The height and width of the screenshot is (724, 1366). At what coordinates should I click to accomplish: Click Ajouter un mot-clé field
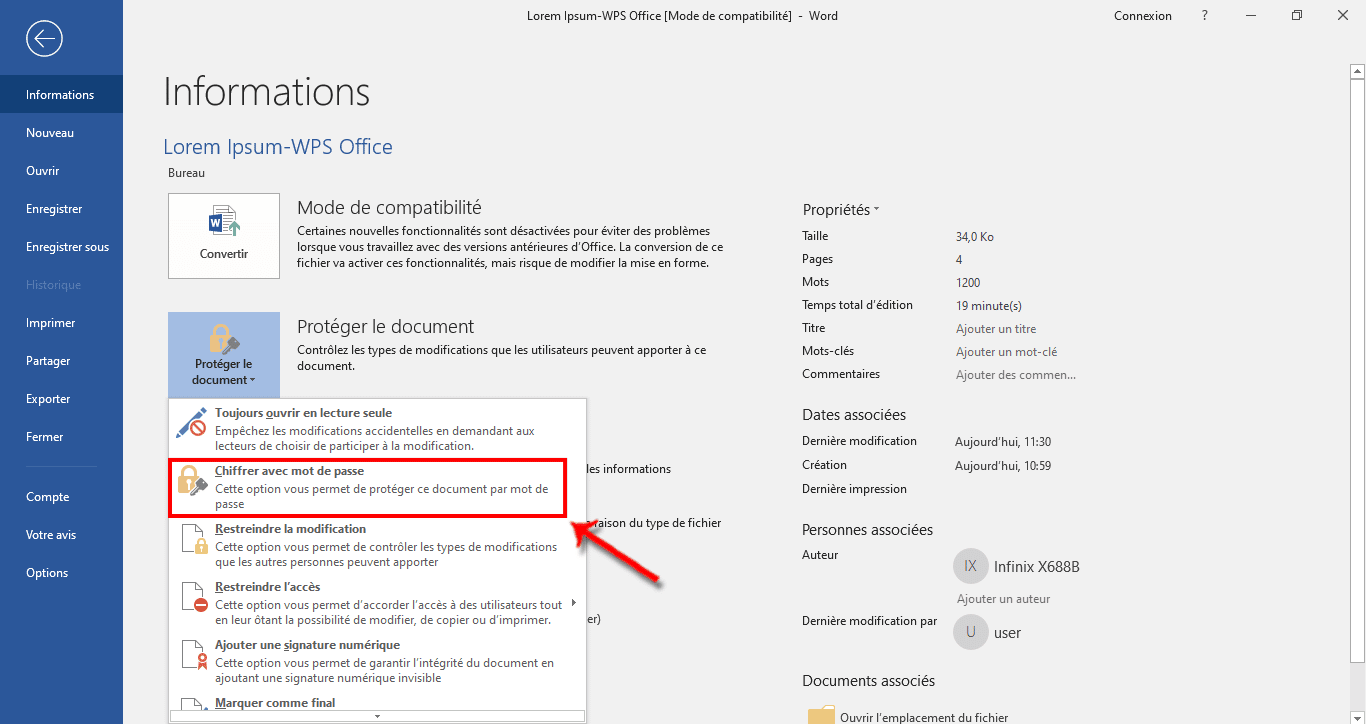click(1006, 352)
